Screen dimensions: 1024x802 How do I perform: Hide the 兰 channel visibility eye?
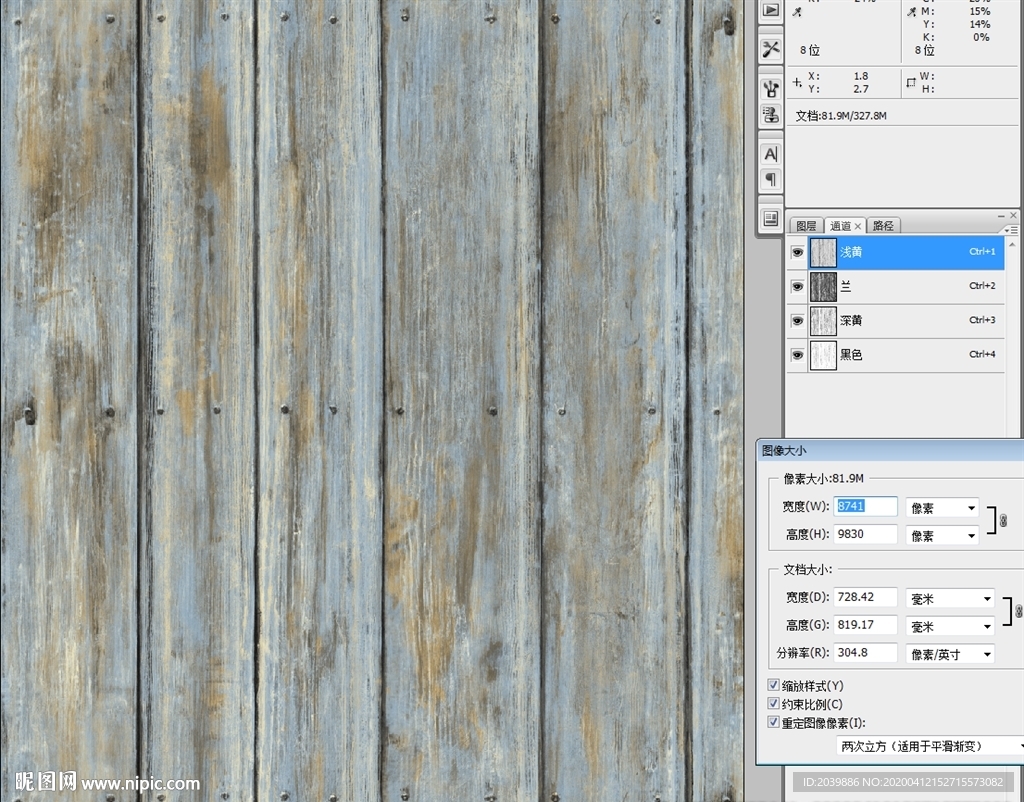[x=797, y=286]
